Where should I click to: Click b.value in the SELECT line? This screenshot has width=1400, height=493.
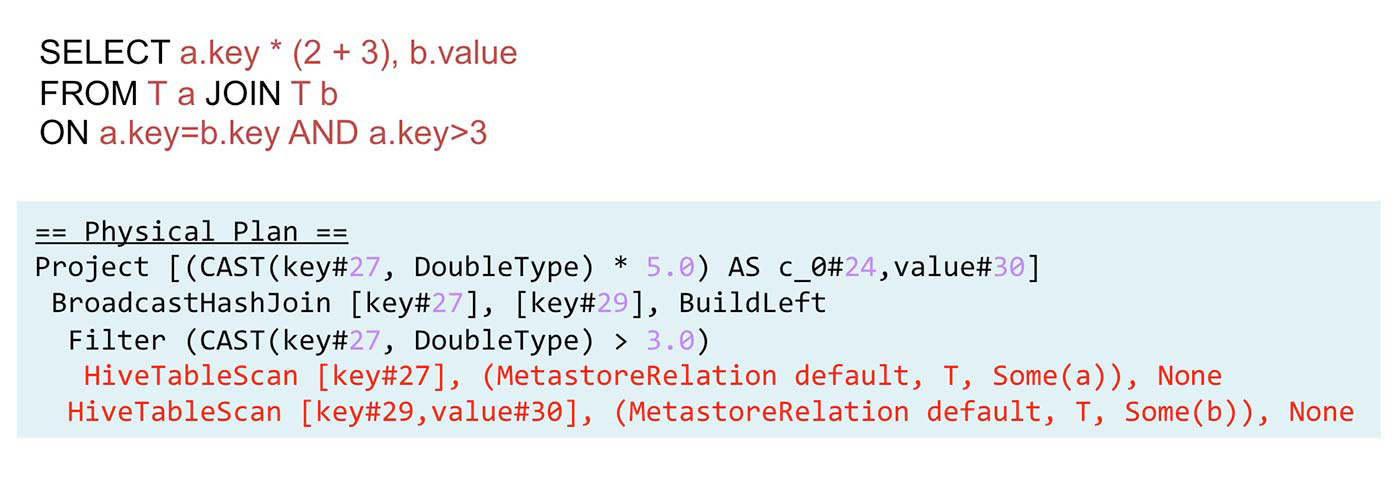(x=463, y=53)
